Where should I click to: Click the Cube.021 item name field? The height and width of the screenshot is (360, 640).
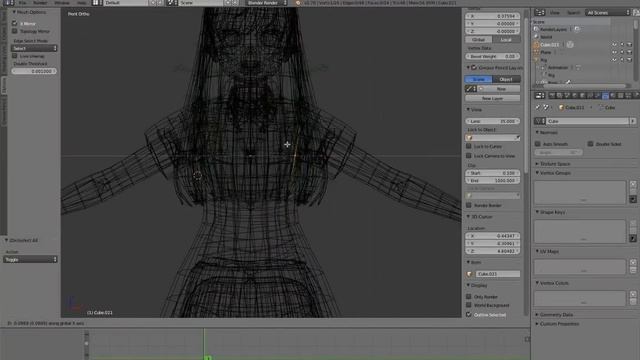click(498, 274)
